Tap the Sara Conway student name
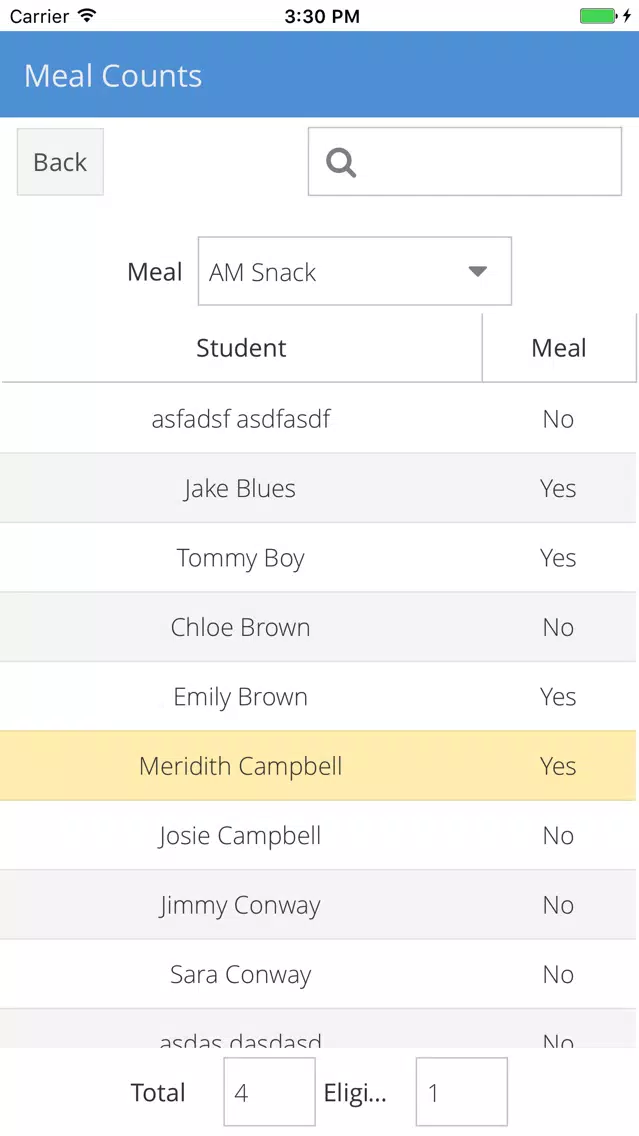639x1136 pixels. [x=241, y=975]
